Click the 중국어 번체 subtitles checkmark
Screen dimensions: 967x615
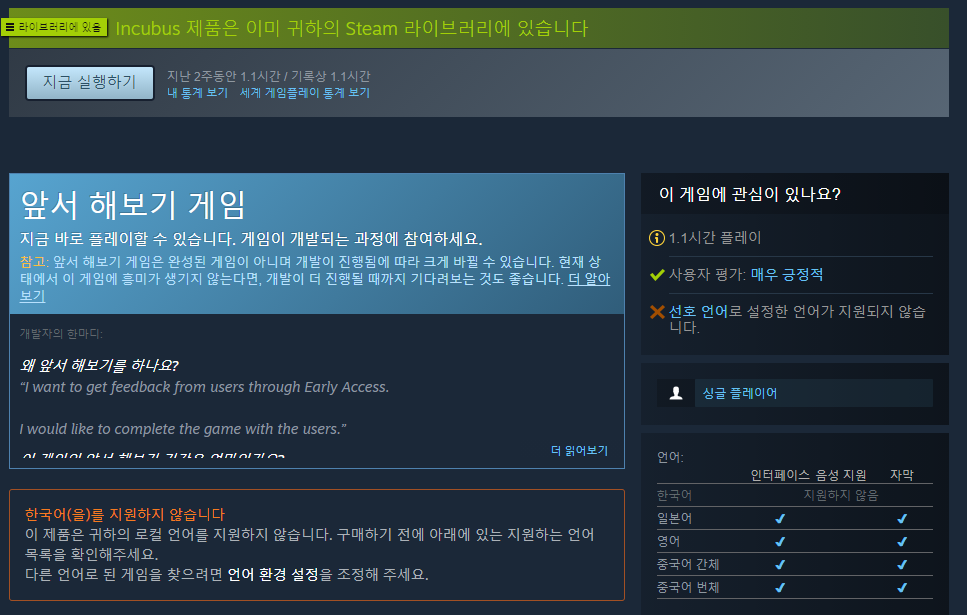click(902, 588)
